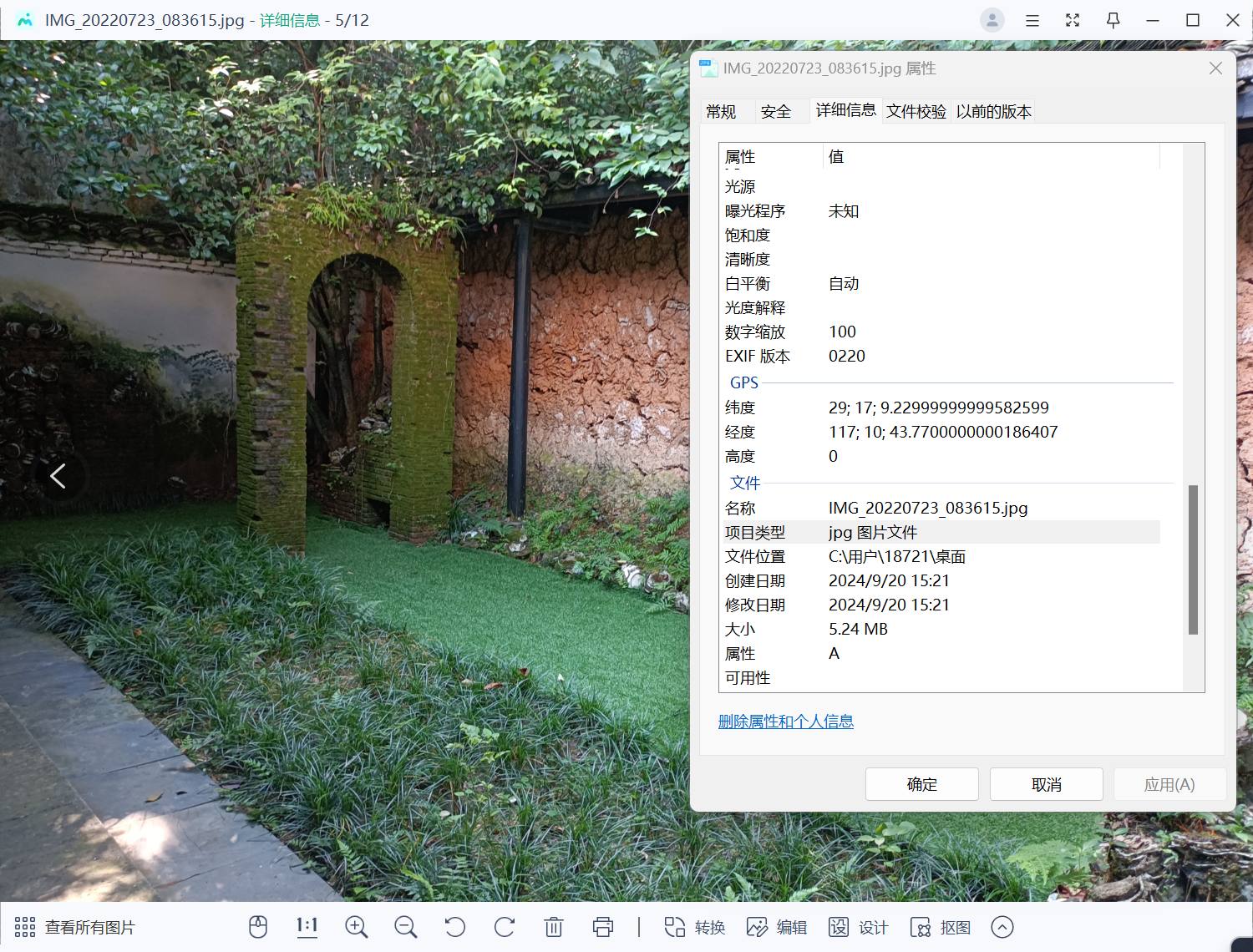Switch to the 常规 tab
The width and height of the screenshot is (1253, 952).
tap(721, 111)
